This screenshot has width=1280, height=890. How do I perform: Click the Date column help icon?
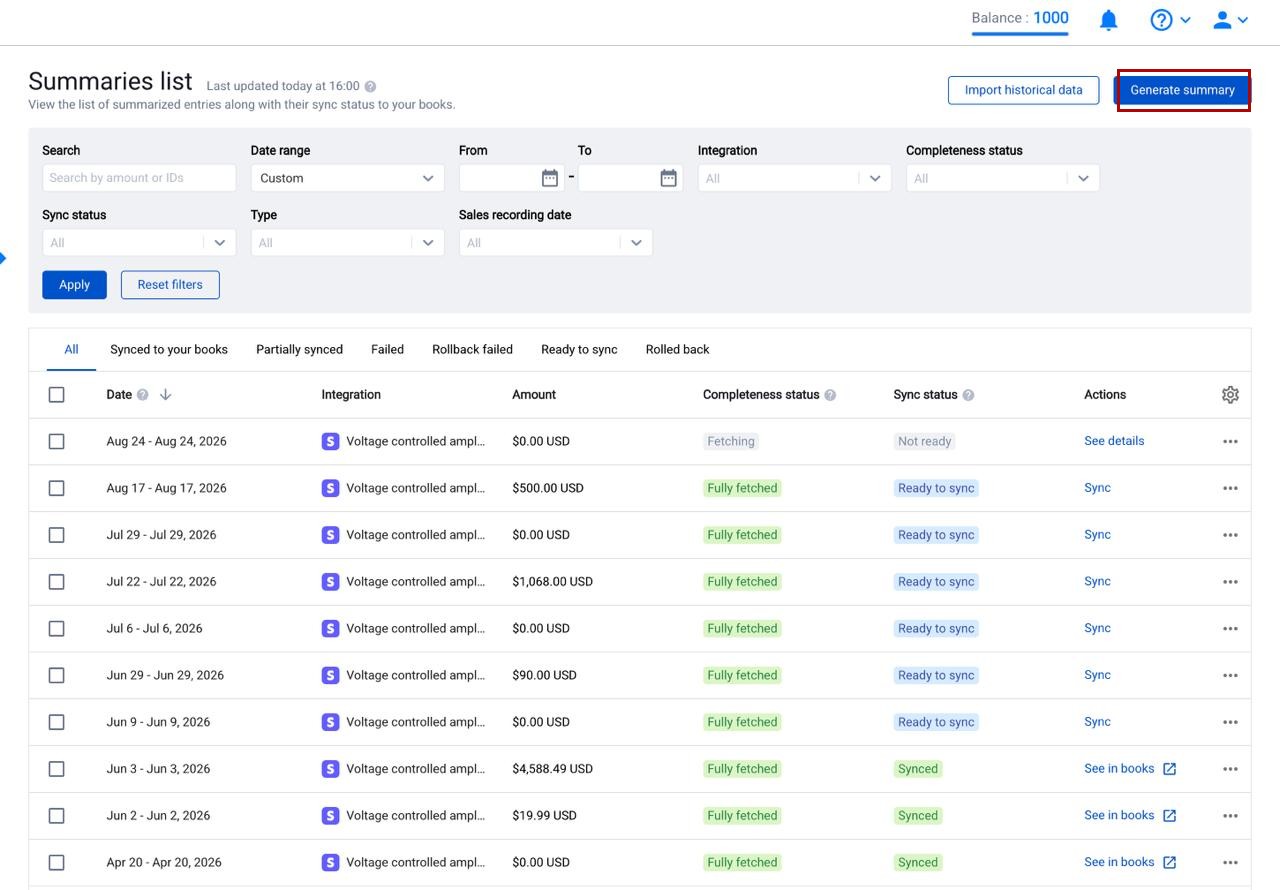[142, 395]
